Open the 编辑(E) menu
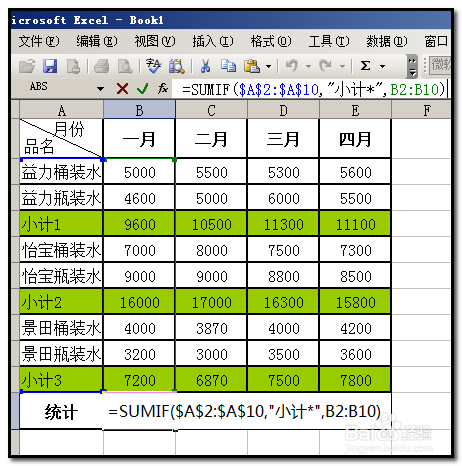This screenshot has height=466, width=462. click(x=97, y=41)
